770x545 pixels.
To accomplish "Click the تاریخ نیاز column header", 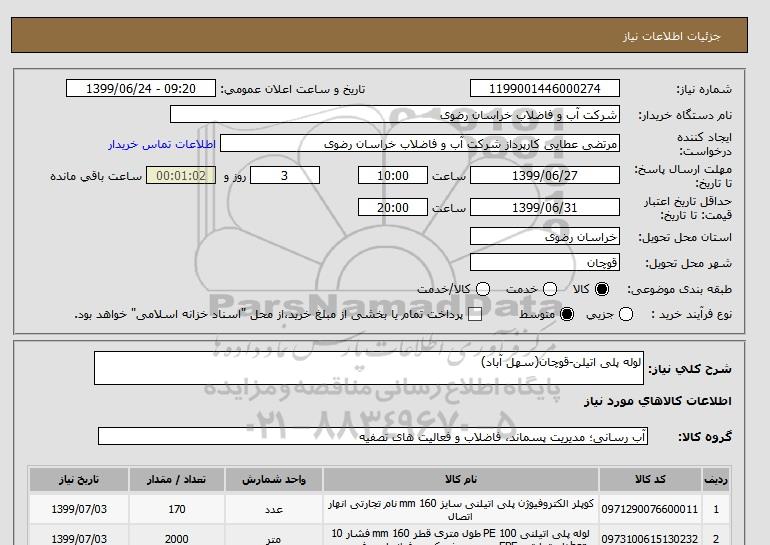I will (x=79, y=480).
